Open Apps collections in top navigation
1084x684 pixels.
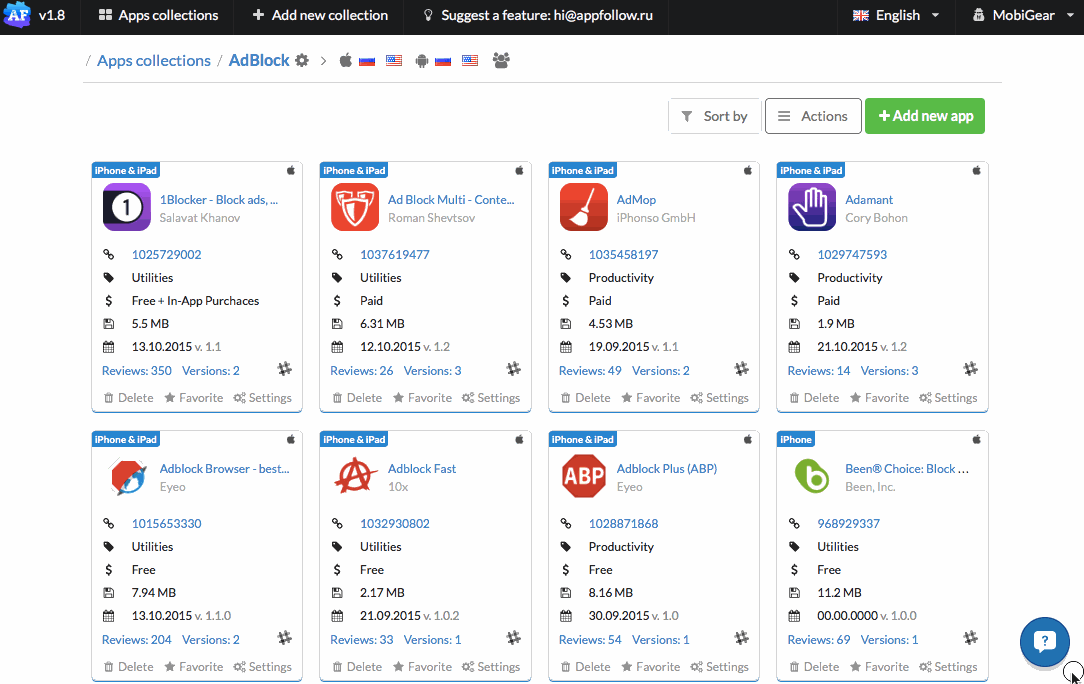point(158,15)
